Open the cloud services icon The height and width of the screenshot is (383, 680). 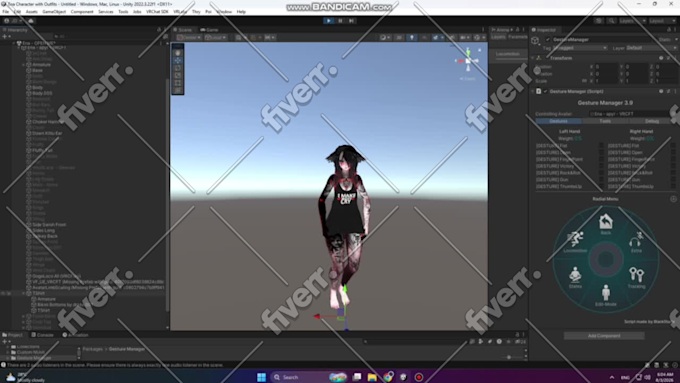[x=31, y=21]
